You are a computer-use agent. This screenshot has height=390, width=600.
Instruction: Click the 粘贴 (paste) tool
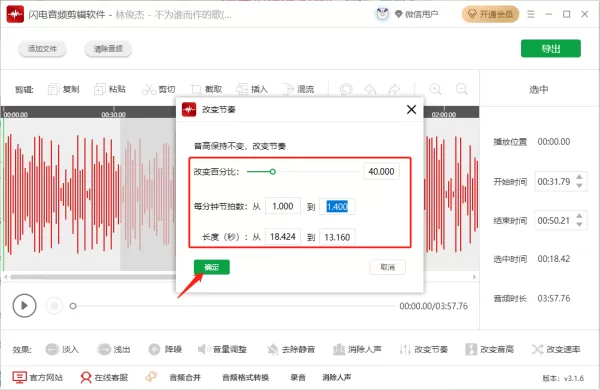point(110,89)
